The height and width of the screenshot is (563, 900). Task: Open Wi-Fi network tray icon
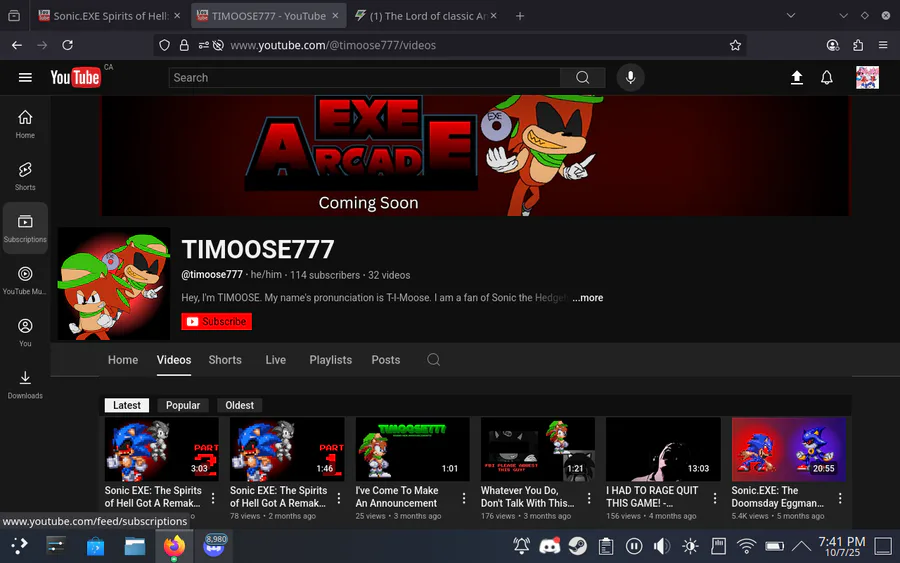pos(746,546)
